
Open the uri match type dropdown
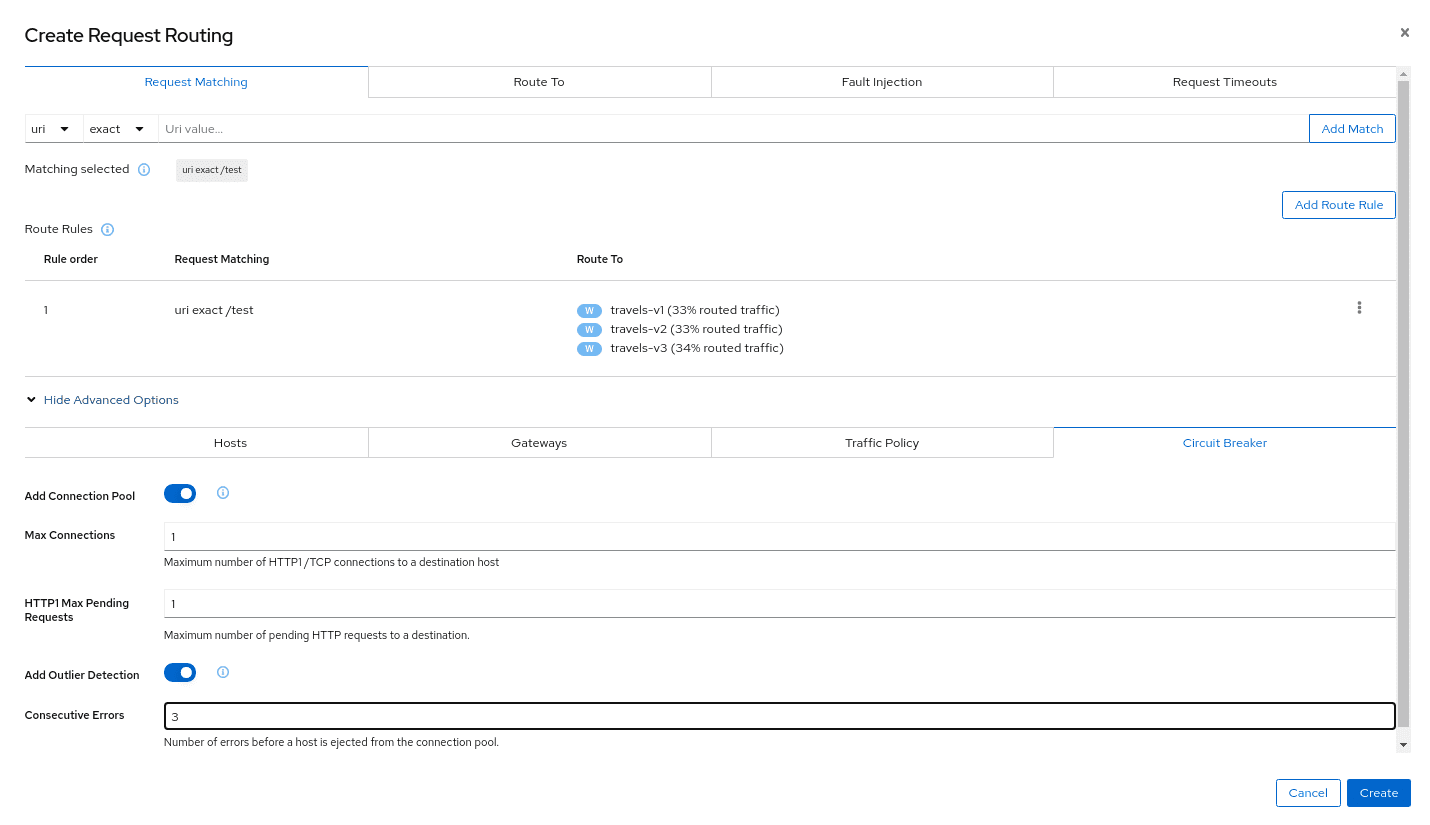click(x=51, y=129)
